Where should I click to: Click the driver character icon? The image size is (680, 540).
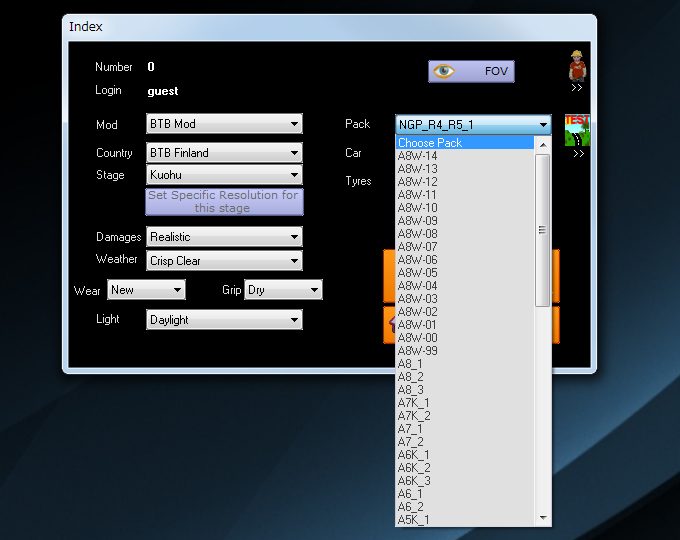(x=576, y=65)
